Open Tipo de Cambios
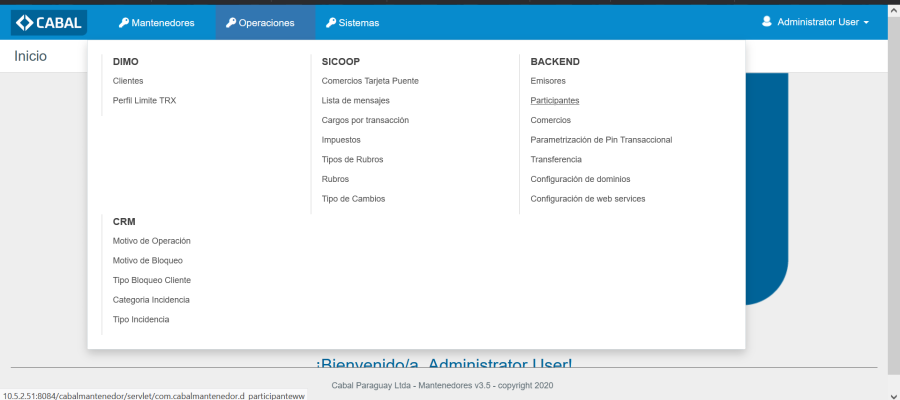The width and height of the screenshot is (900, 400). 354,199
